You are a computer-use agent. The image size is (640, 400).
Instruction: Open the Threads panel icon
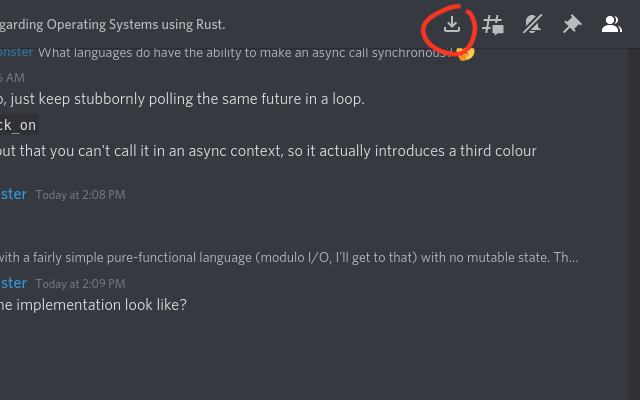[x=493, y=24]
